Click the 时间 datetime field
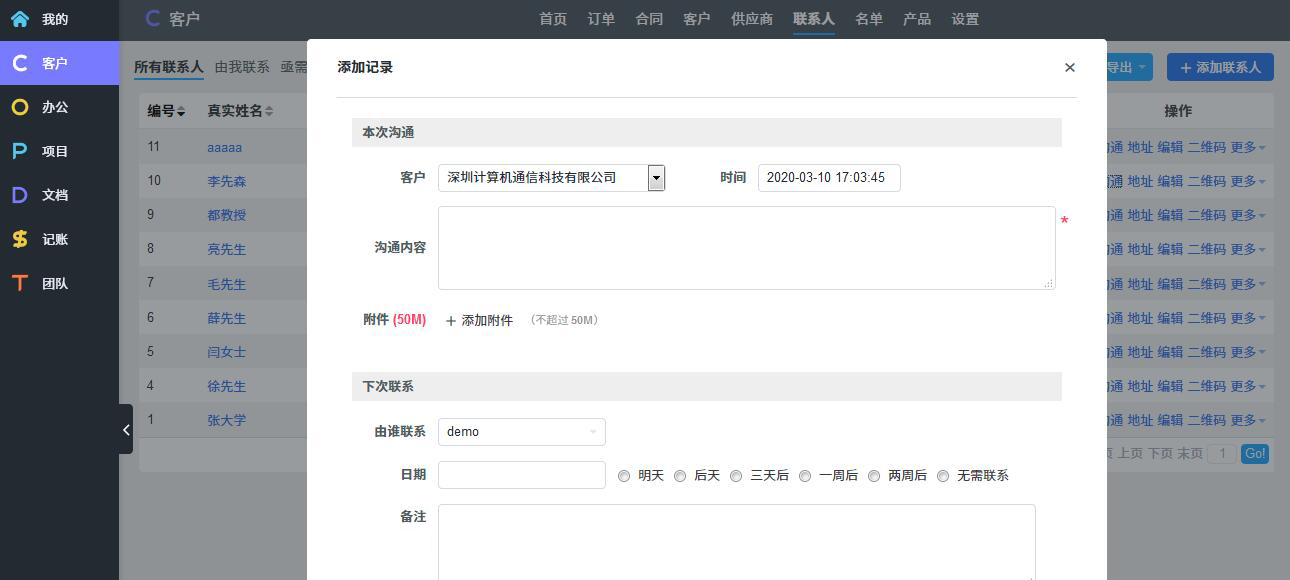The width and height of the screenshot is (1290, 580). tap(829, 178)
